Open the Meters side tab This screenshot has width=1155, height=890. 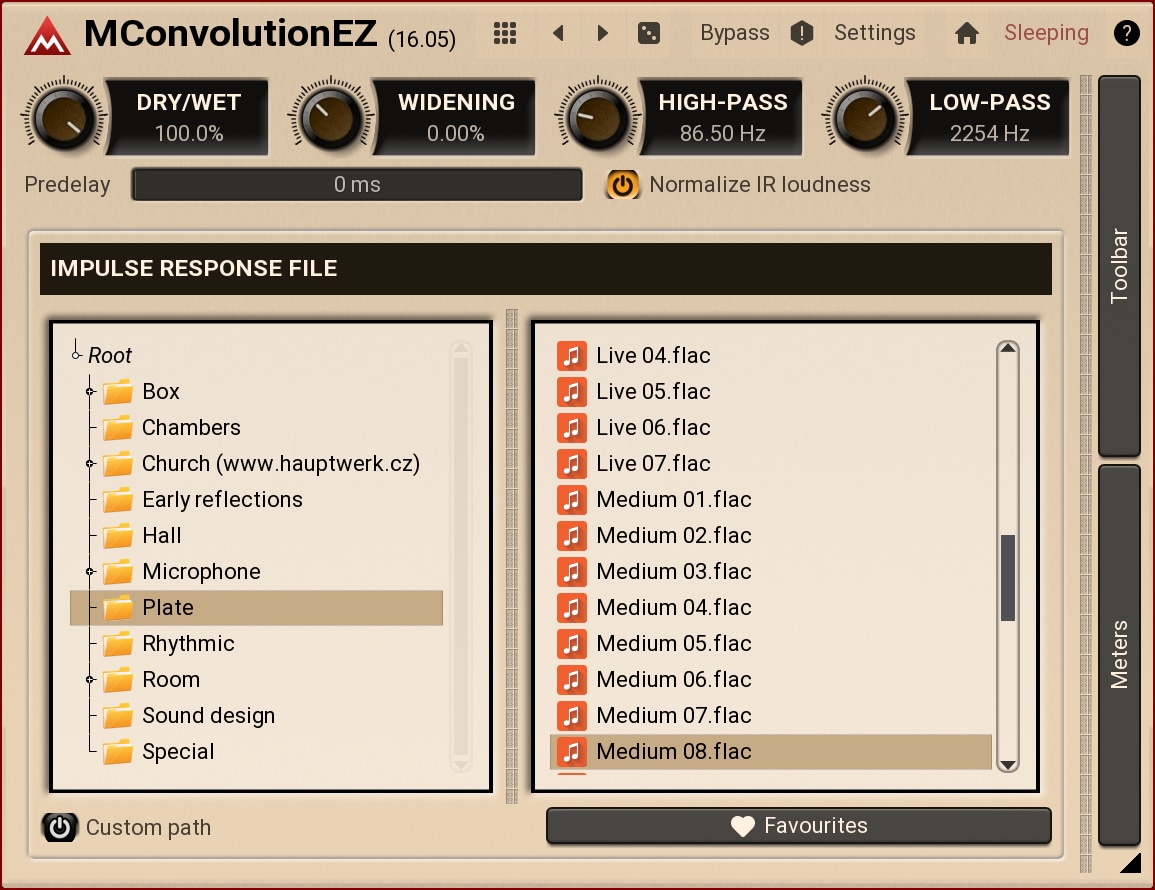1119,654
